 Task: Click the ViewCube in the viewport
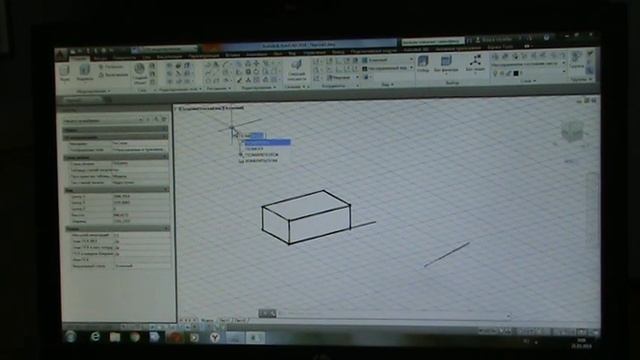click(x=572, y=131)
